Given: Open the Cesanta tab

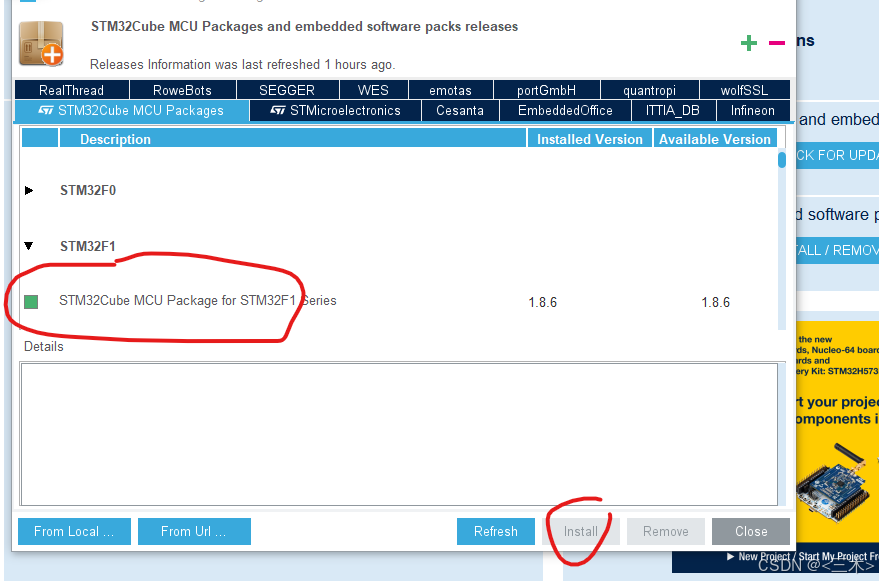Looking at the screenshot, I should [460, 110].
